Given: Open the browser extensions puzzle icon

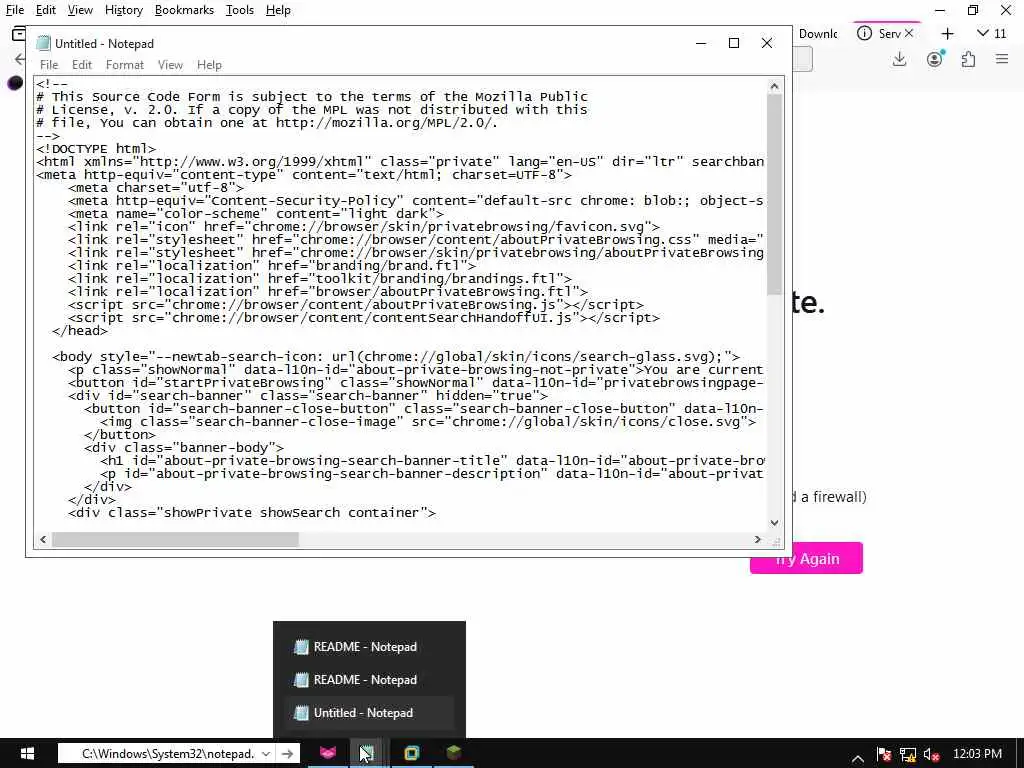Looking at the screenshot, I should coord(968,59).
